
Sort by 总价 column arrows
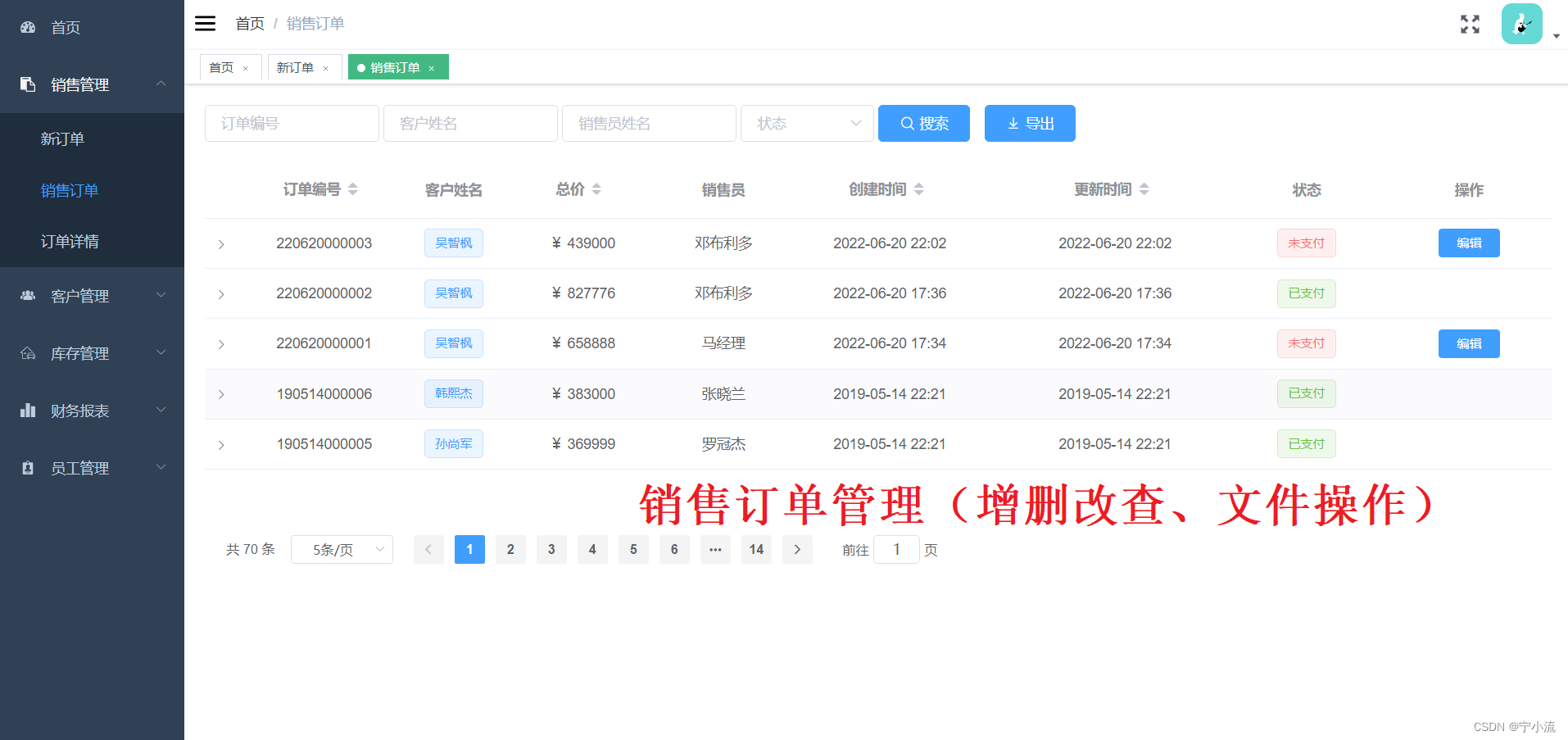596,189
